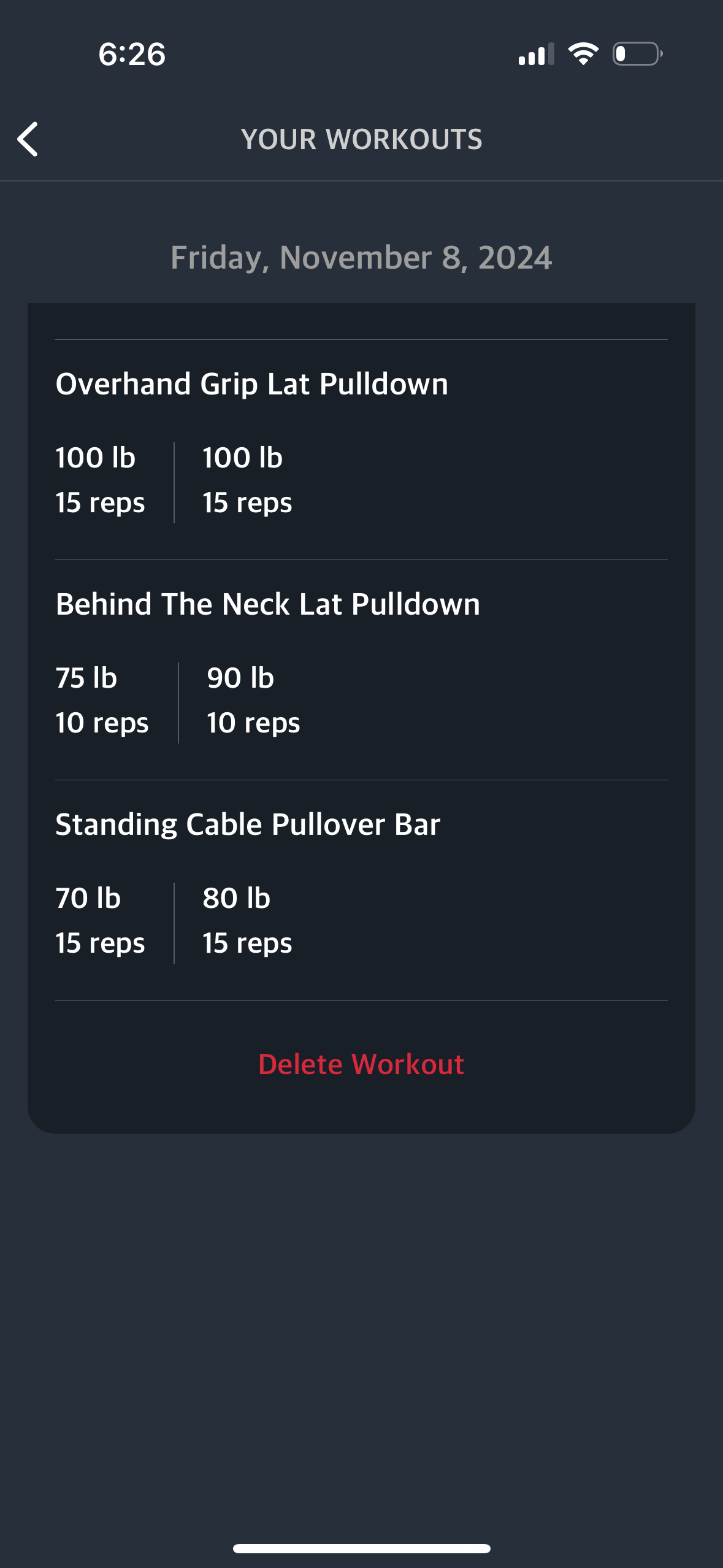Tap the Friday, November 8, 2024 date
Image resolution: width=723 pixels, height=1568 pixels.
pyautogui.click(x=361, y=257)
